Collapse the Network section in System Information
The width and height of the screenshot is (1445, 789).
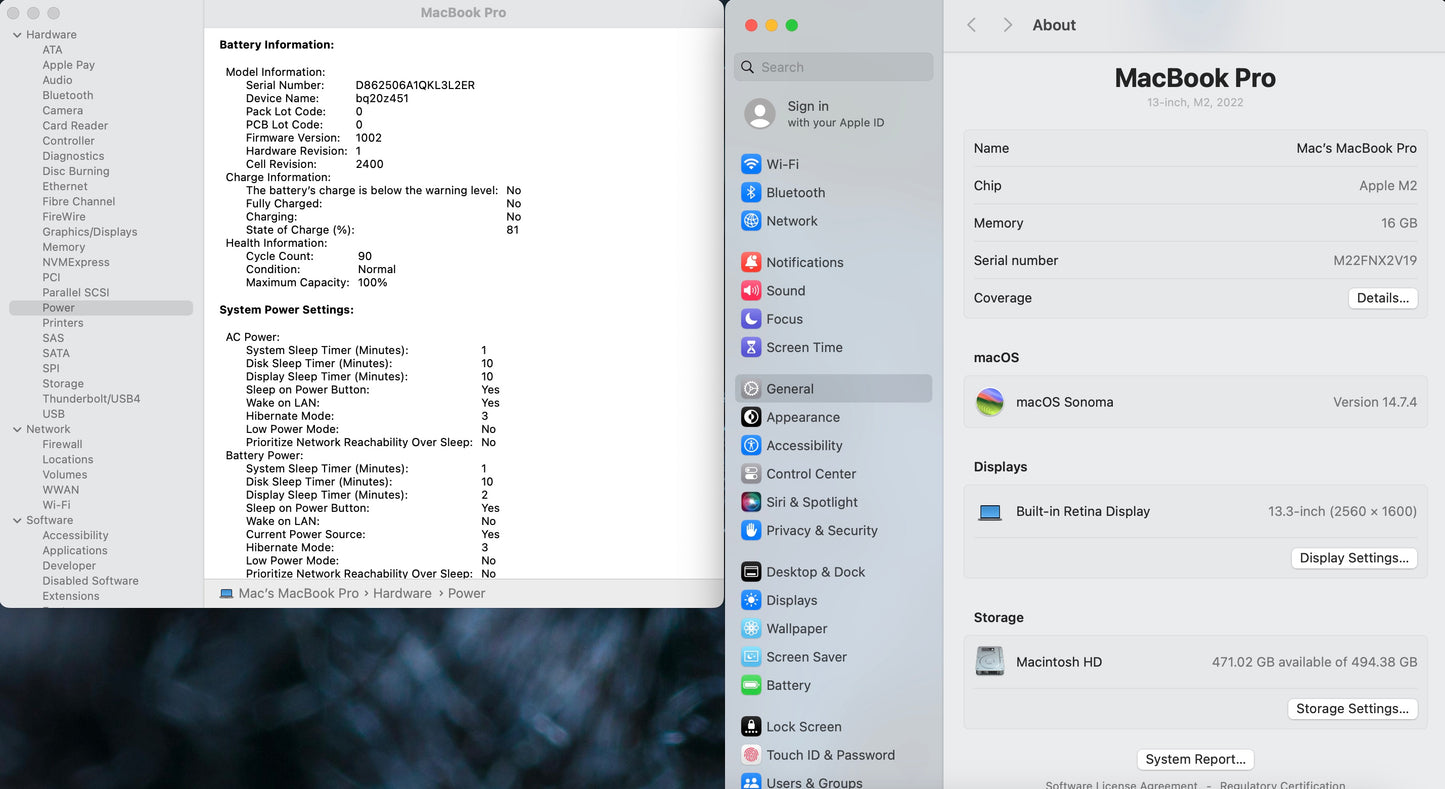(x=17, y=429)
